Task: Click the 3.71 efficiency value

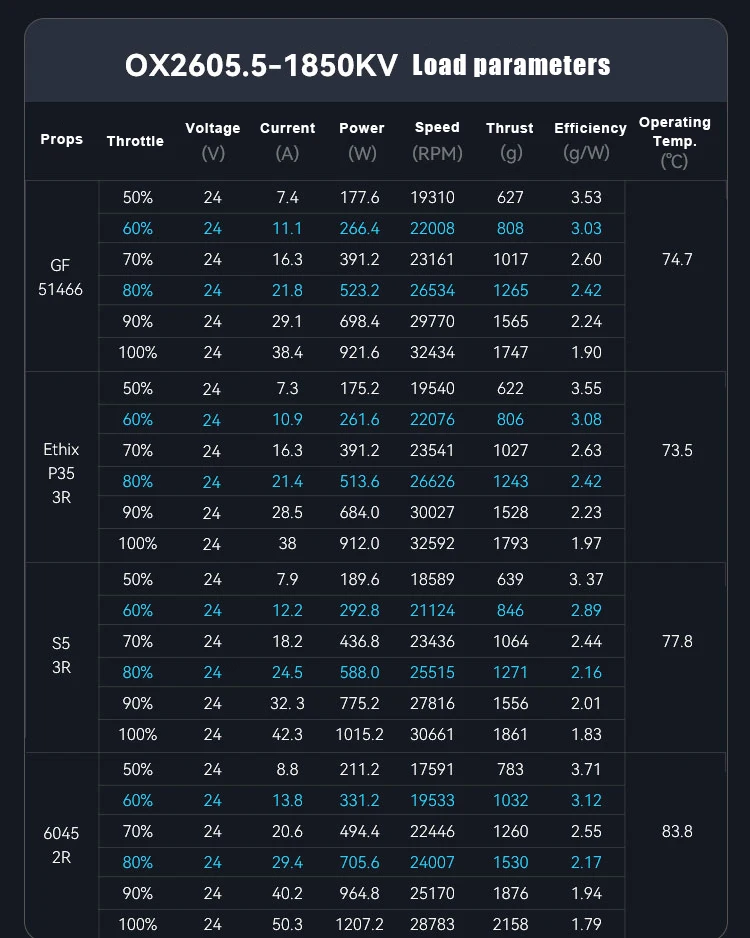Action: (586, 769)
